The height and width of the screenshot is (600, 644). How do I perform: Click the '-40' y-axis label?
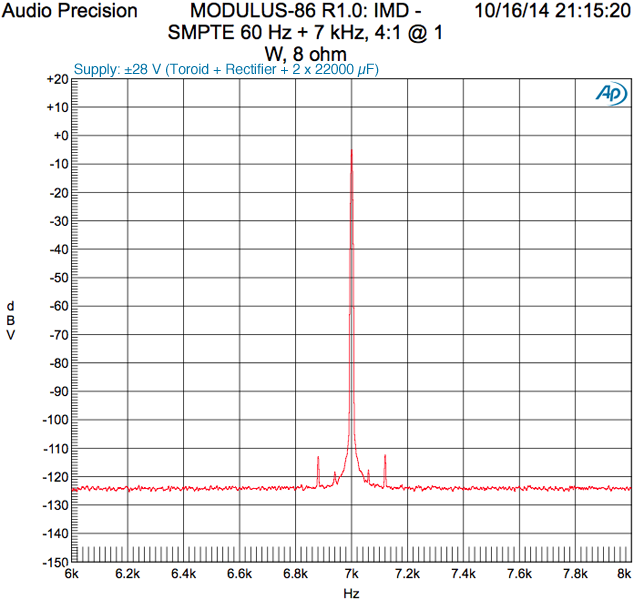59,250
